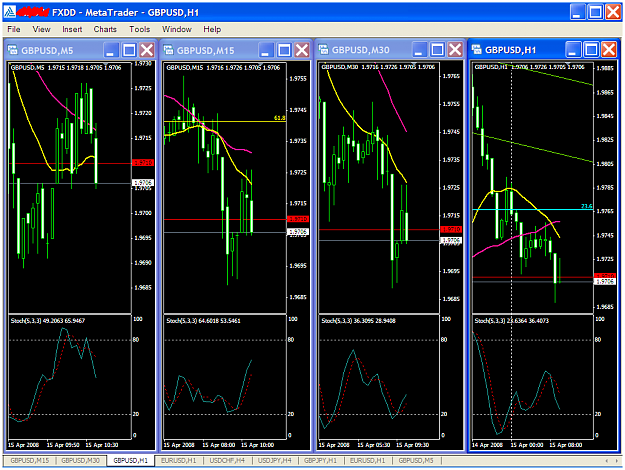
Task: Open the Window menu
Action: [x=177, y=29]
